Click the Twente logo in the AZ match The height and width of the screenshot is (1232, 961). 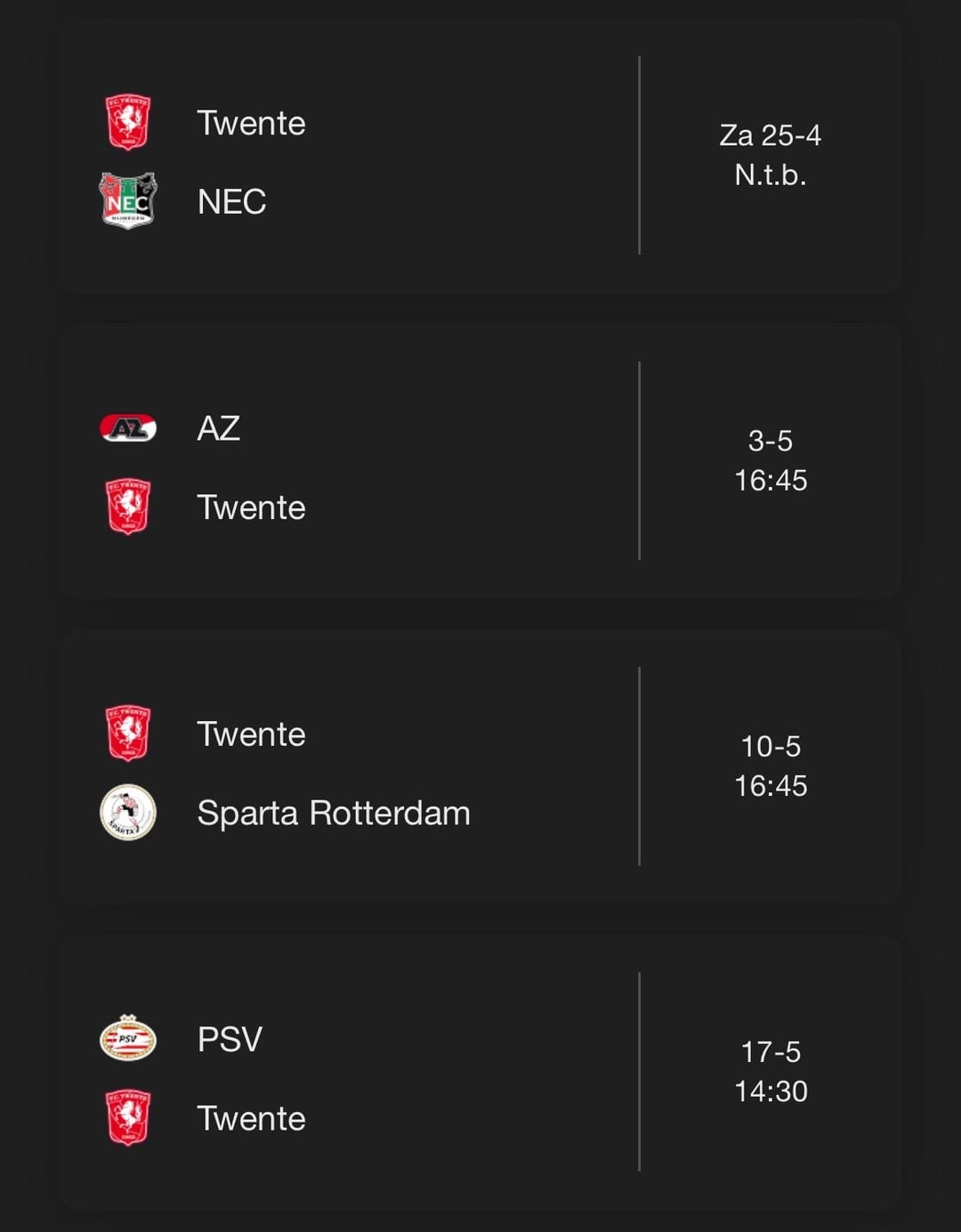click(128, 507)
